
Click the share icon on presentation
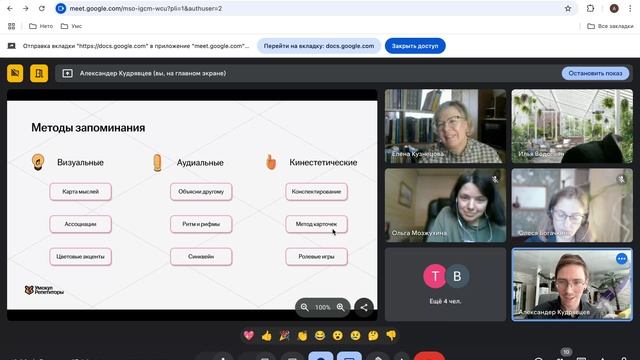click(364, 307)
